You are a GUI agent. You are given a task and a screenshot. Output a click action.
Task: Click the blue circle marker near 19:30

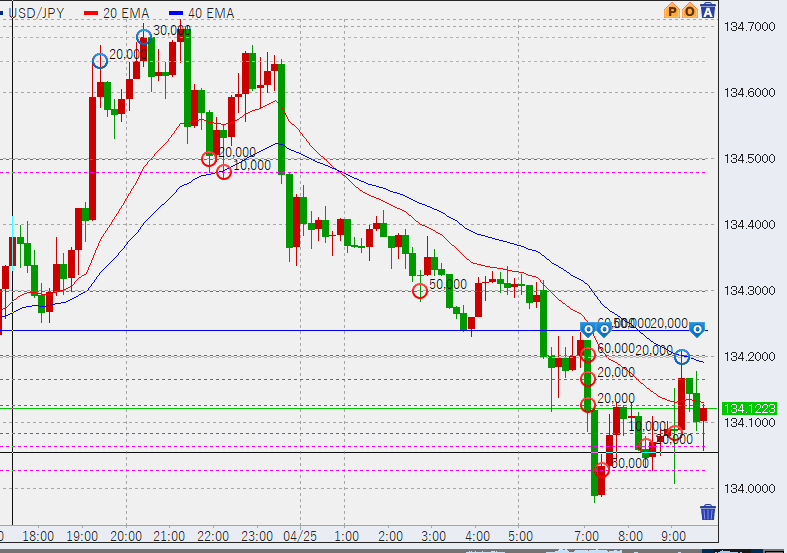[x=100, y=61]
